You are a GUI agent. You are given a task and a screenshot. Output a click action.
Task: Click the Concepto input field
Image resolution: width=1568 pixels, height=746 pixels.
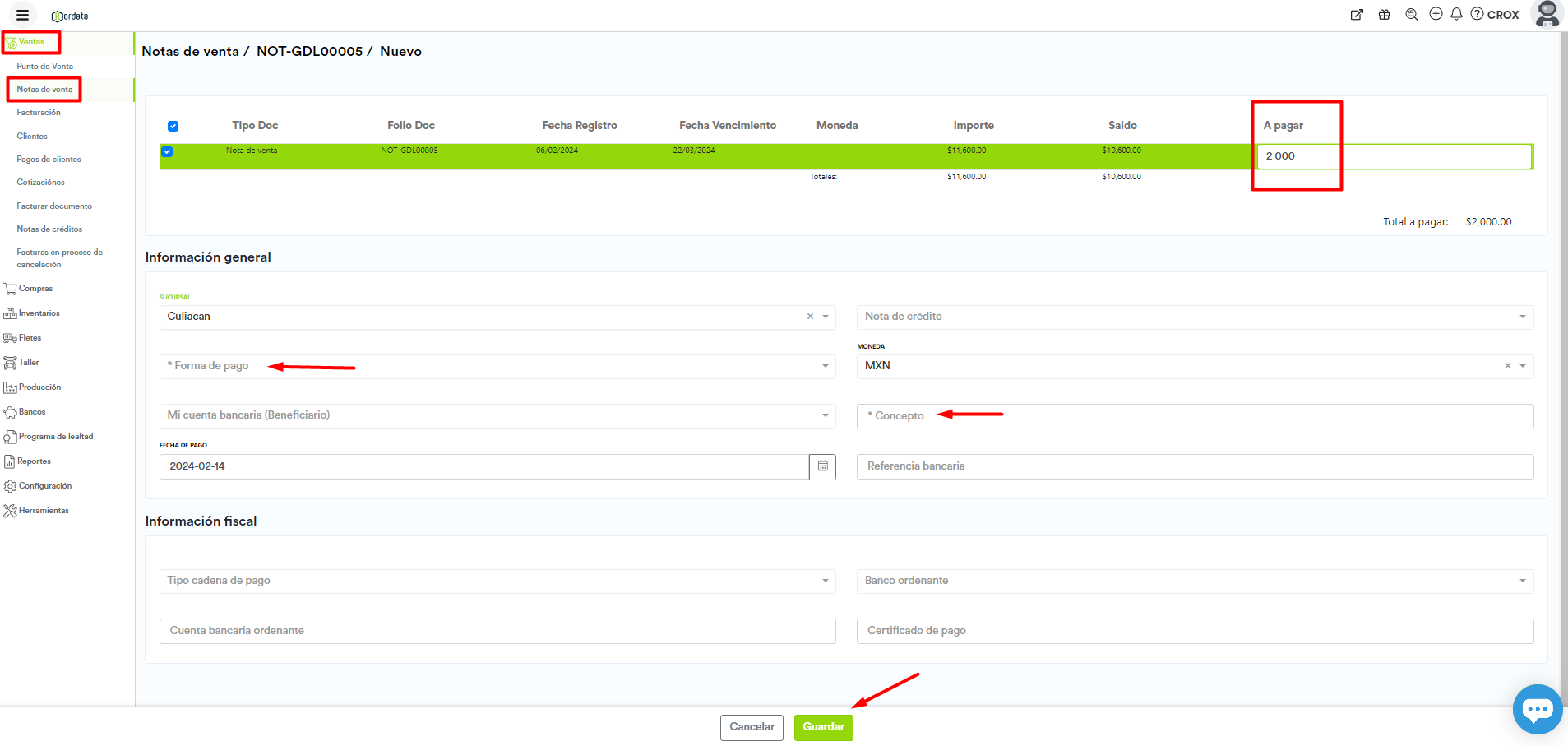(x=1194, y=416)
